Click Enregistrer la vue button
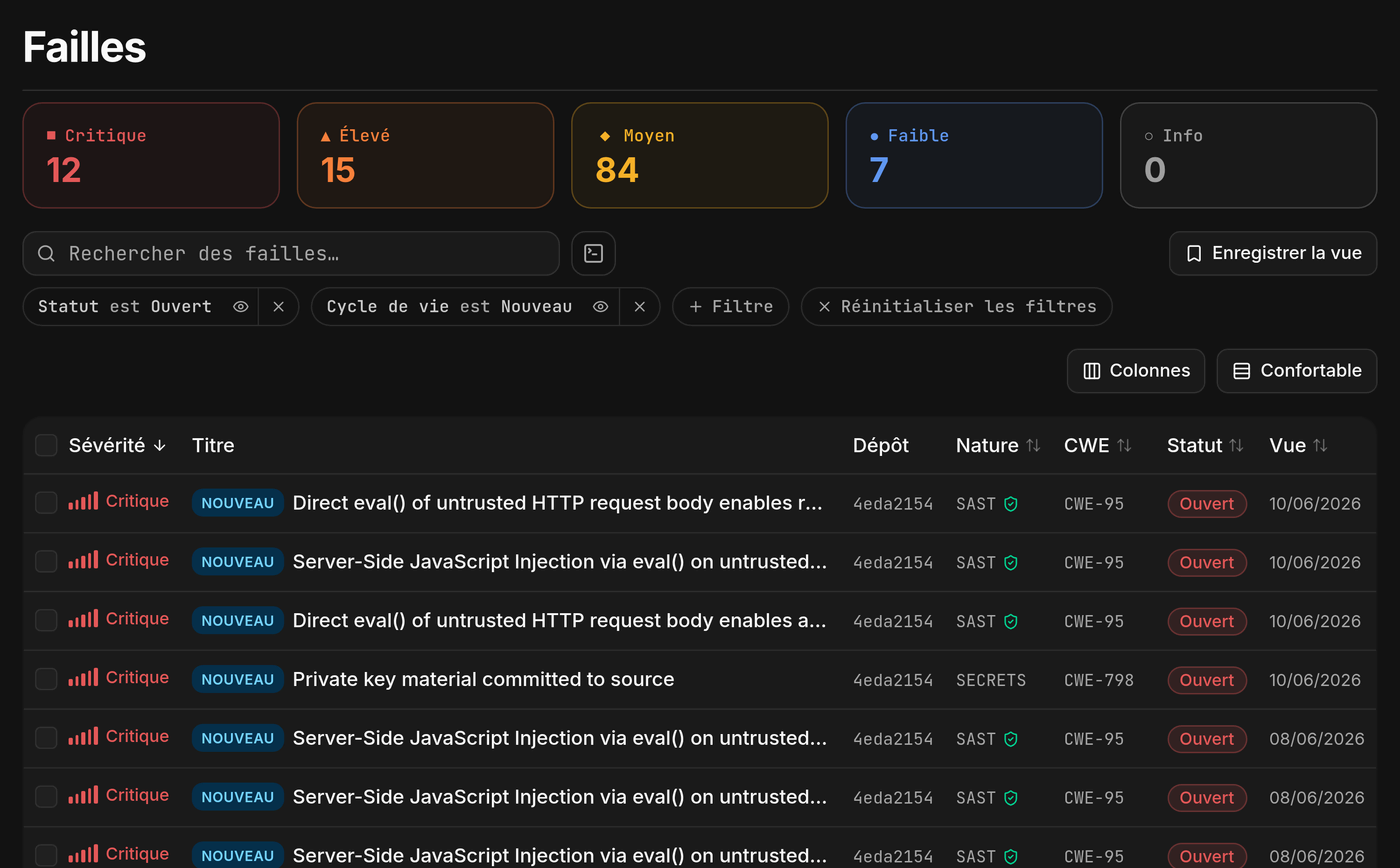1400x868 pixels. [1273, 253]
